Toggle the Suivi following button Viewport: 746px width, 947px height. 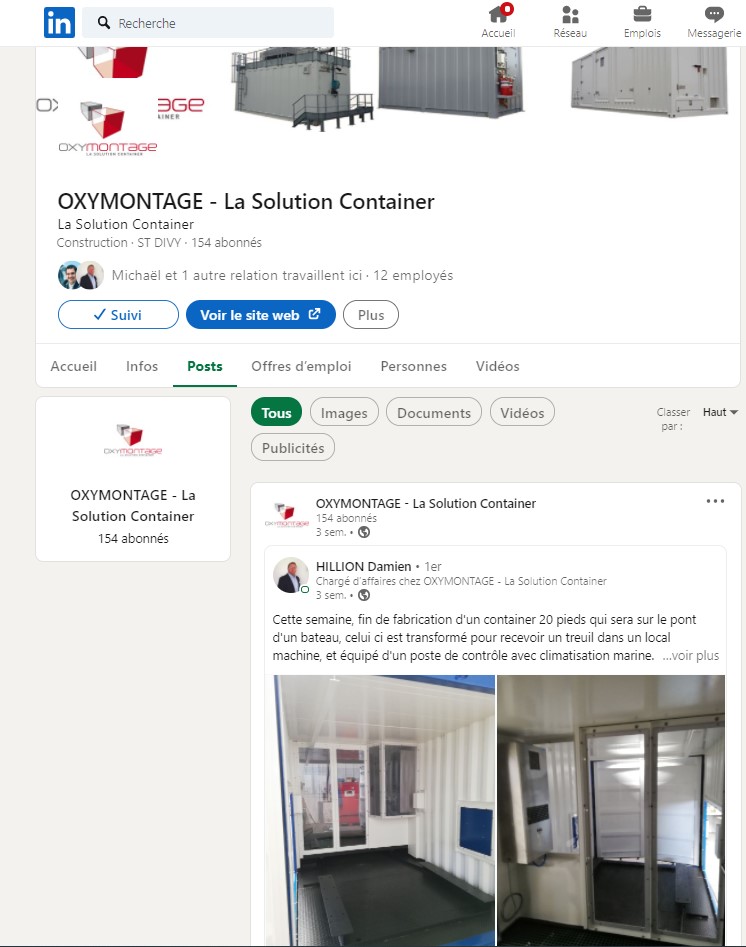click(118, 315)
